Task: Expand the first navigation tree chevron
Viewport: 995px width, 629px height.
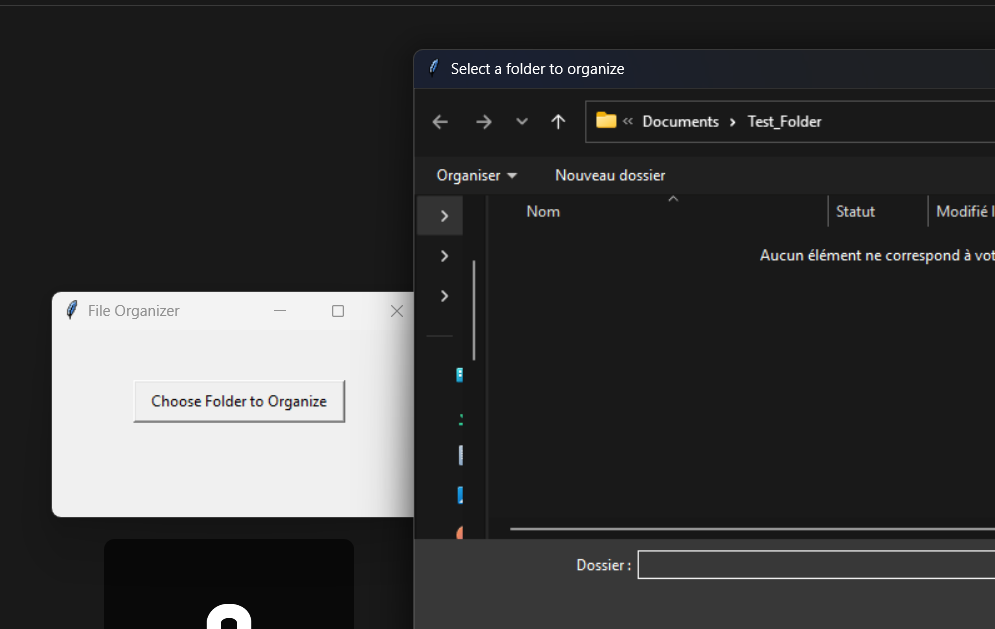Action: click(x=444, y=216)
